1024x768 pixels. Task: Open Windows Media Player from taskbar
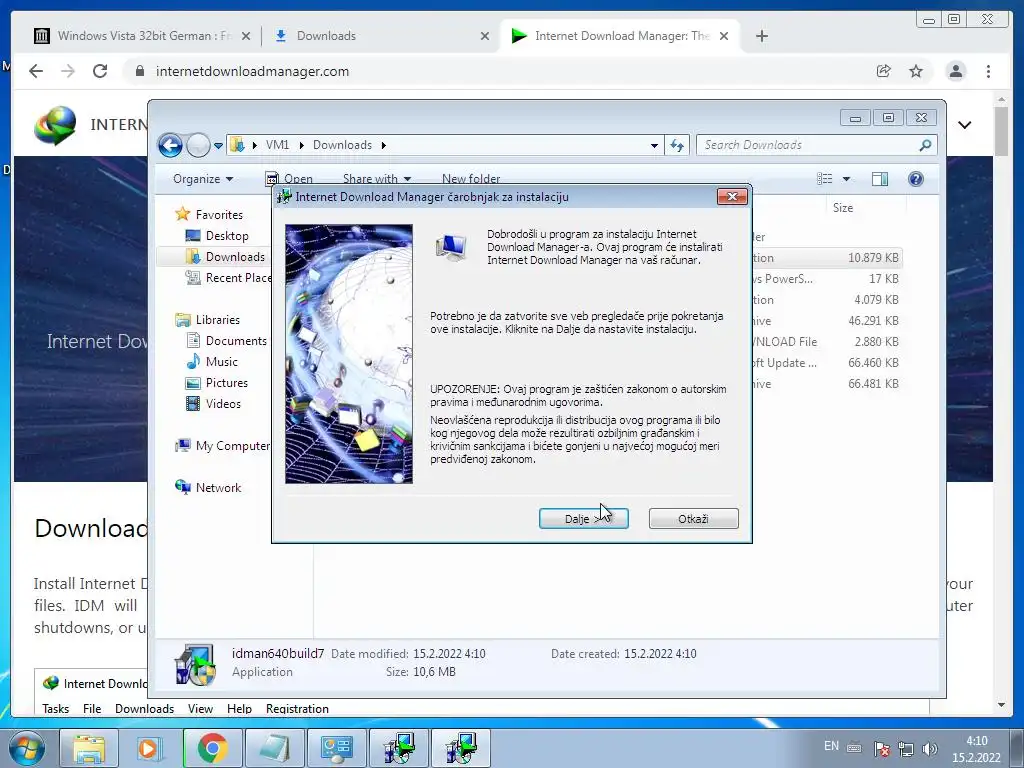pos(150,748)
